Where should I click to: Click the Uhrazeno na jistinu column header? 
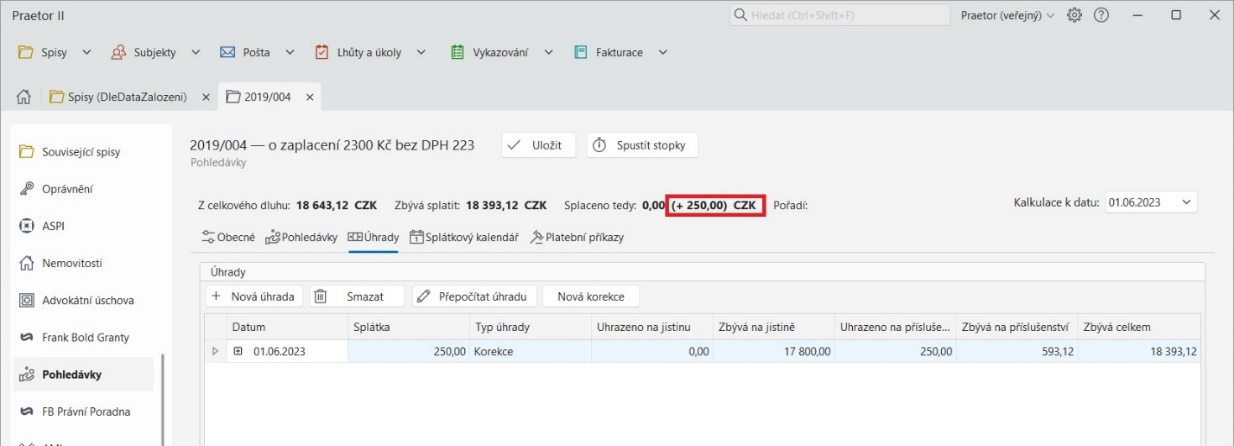tap(651, 327)
